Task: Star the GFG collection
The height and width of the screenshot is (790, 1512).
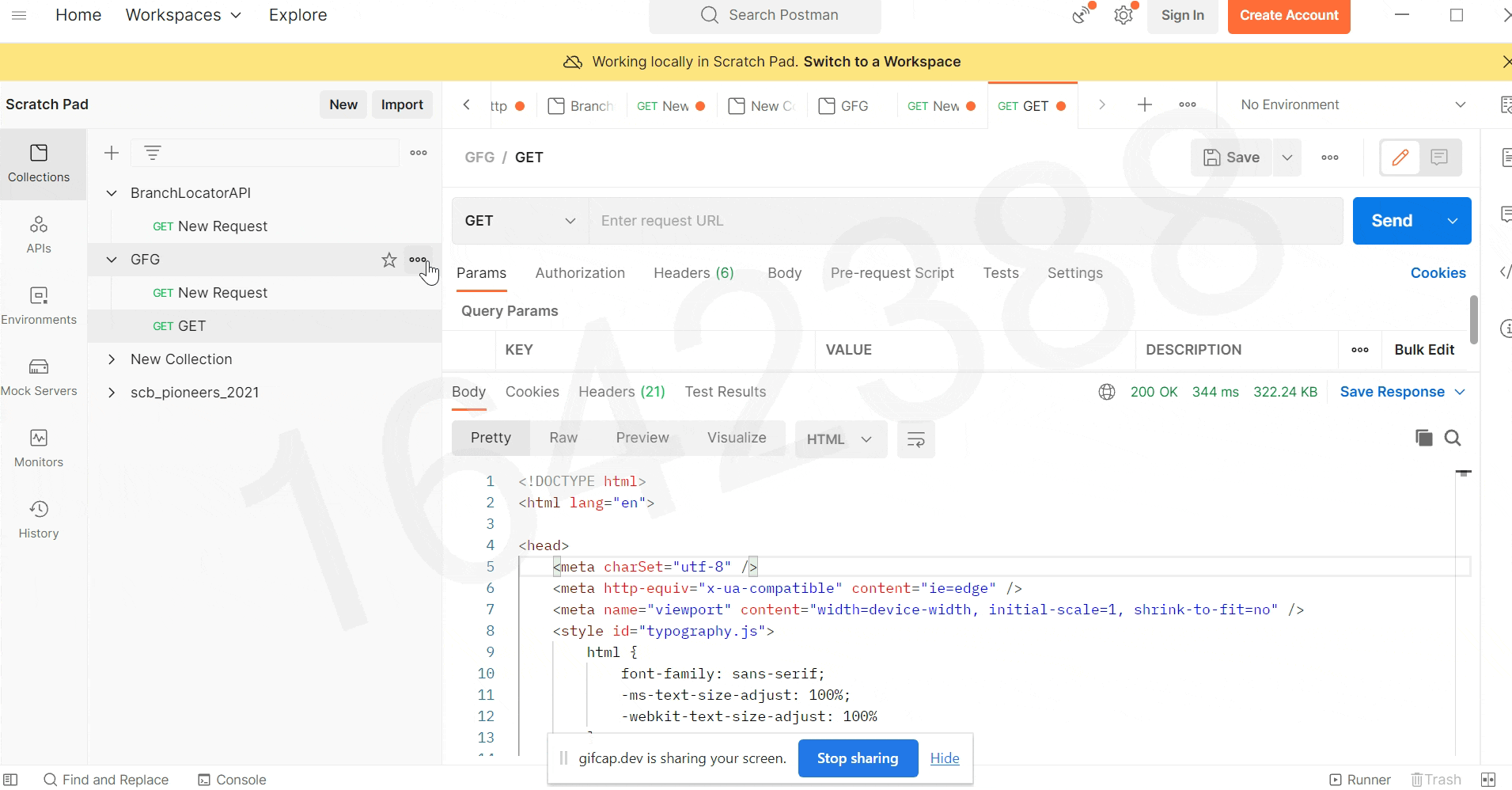Action: (x=388, y=260)
